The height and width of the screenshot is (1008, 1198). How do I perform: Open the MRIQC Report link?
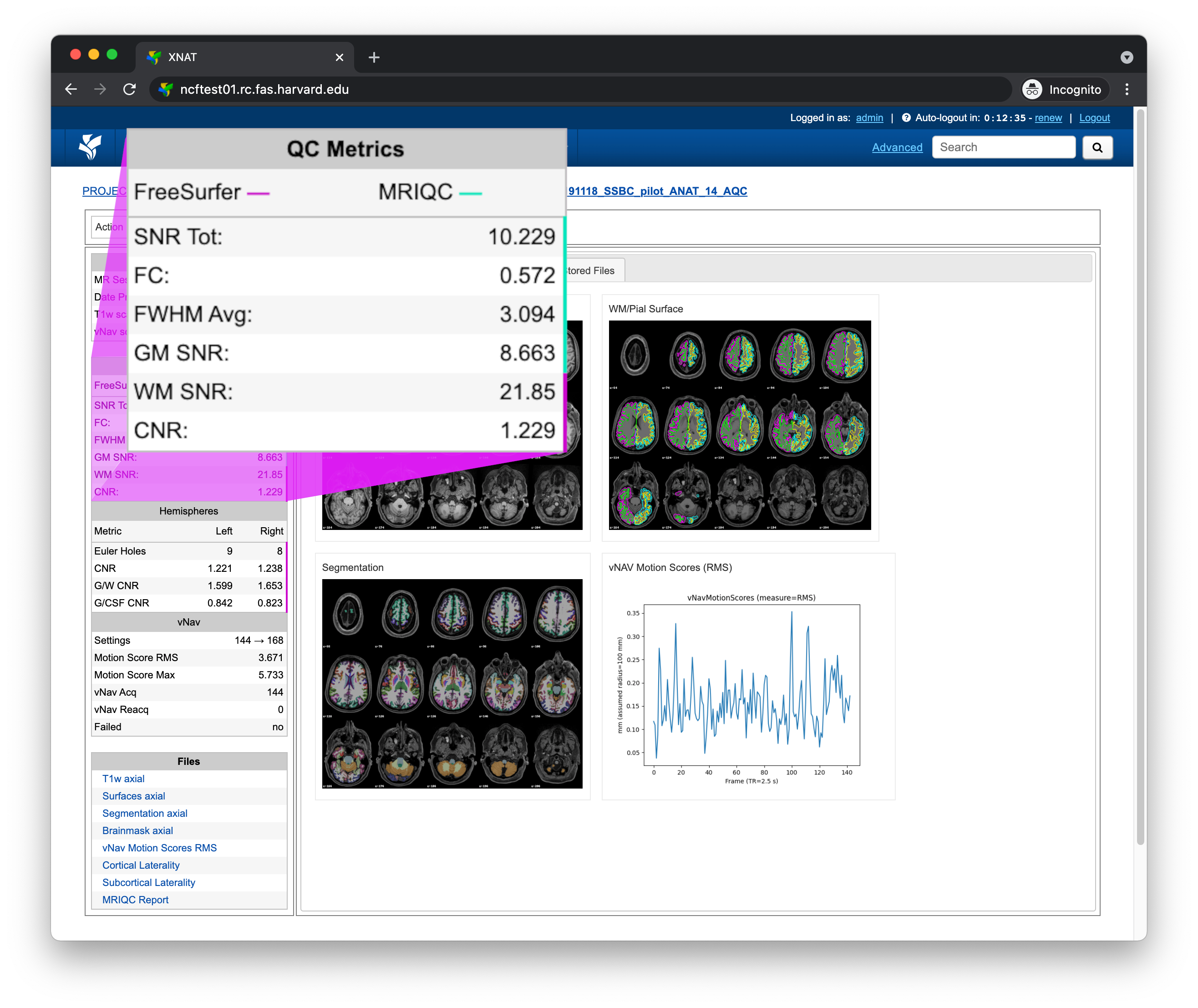(x=135, y=900)
